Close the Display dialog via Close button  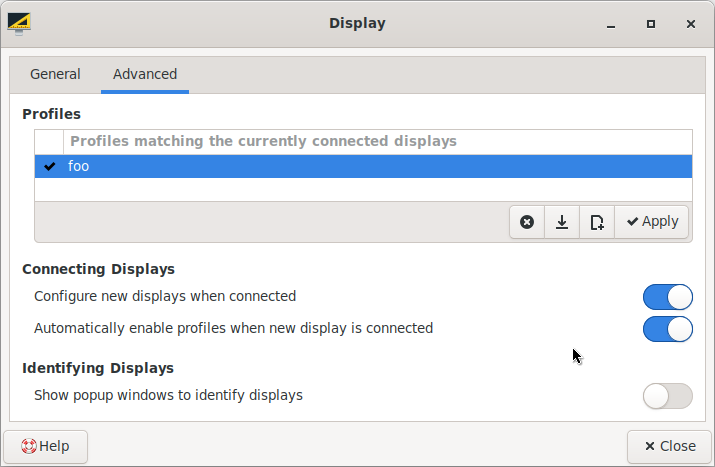coord(669,446)
